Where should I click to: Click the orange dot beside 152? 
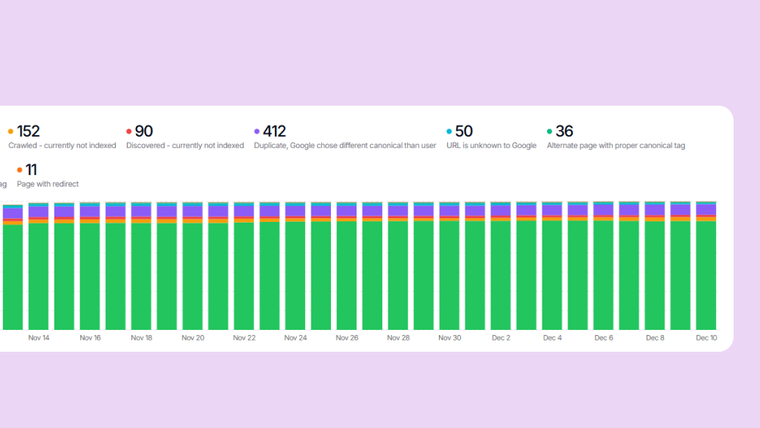[11, 132]
